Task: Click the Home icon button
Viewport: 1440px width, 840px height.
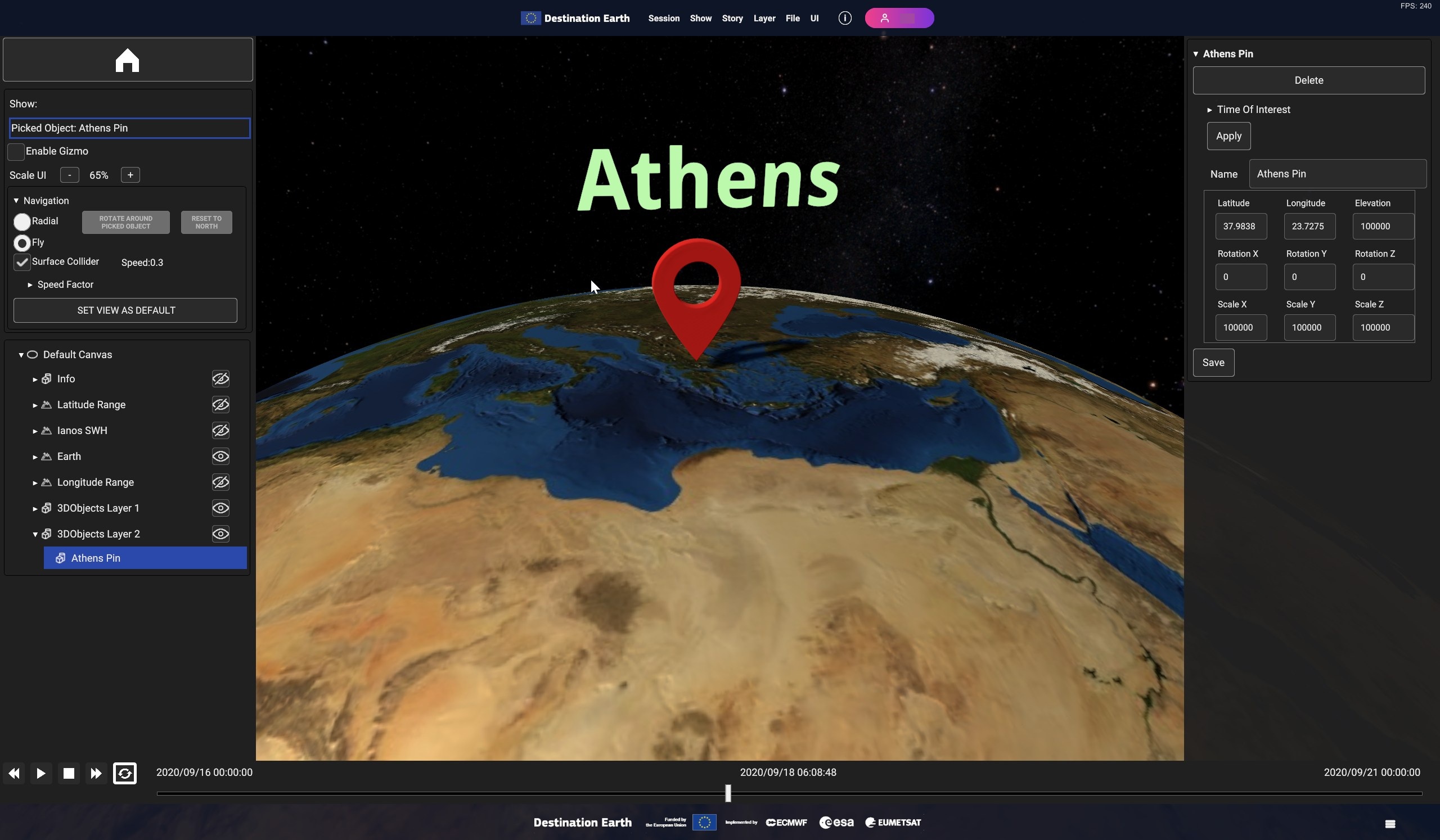Action: (127, 60)
